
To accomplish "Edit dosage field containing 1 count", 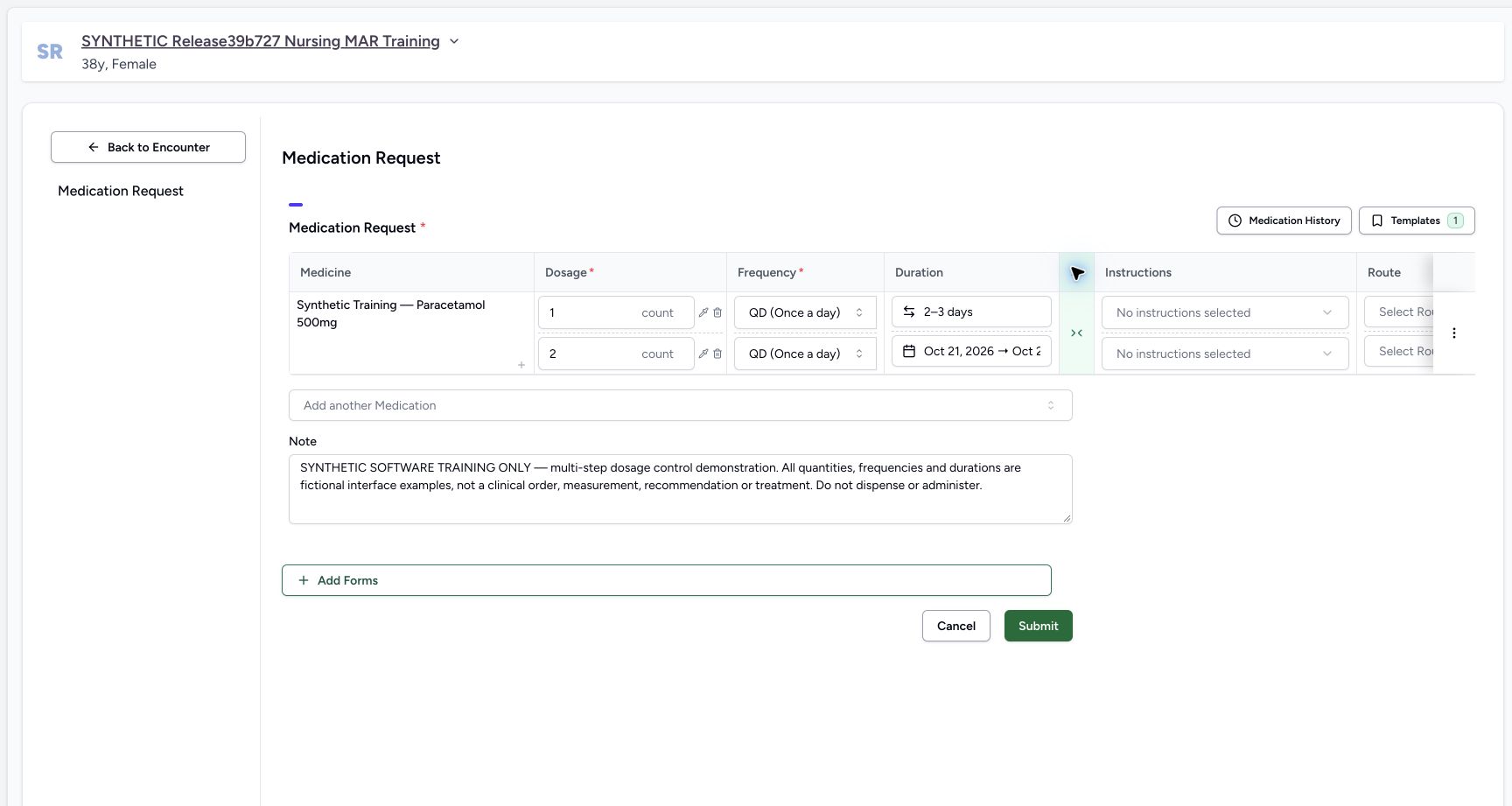I will pyautogui.click(x=616, y=312).
